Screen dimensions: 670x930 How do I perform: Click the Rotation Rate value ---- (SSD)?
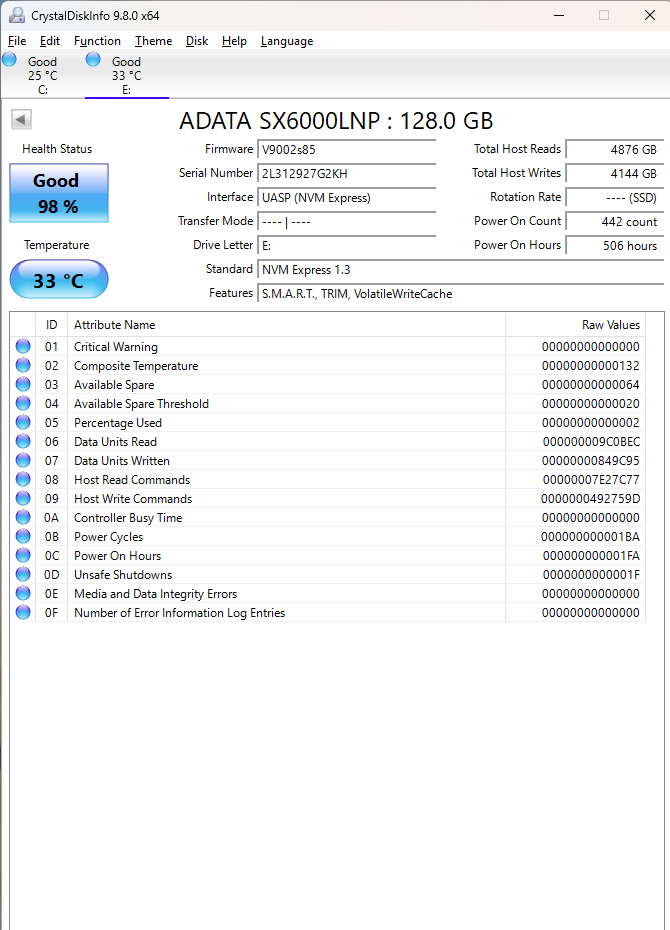tap(614, 198)
